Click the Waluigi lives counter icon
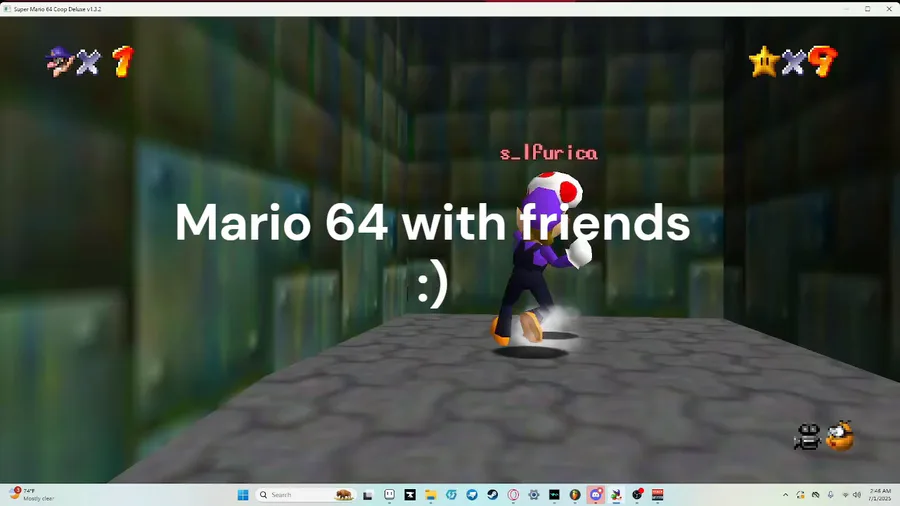The width and height of the screenshot is (900, 506). (x=60, y=61)
